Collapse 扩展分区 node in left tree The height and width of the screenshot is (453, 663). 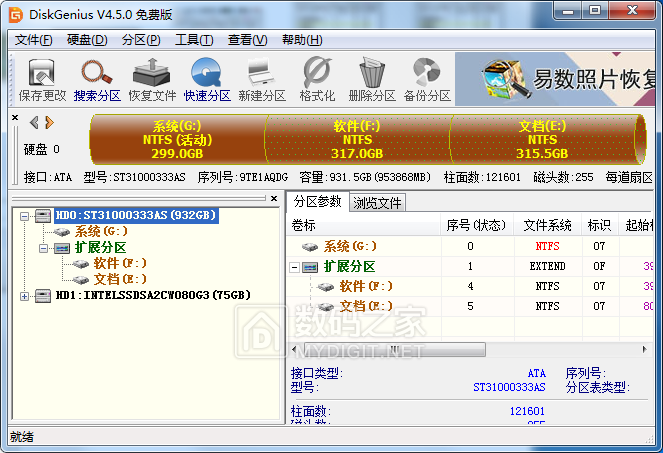tap(44, 247)
